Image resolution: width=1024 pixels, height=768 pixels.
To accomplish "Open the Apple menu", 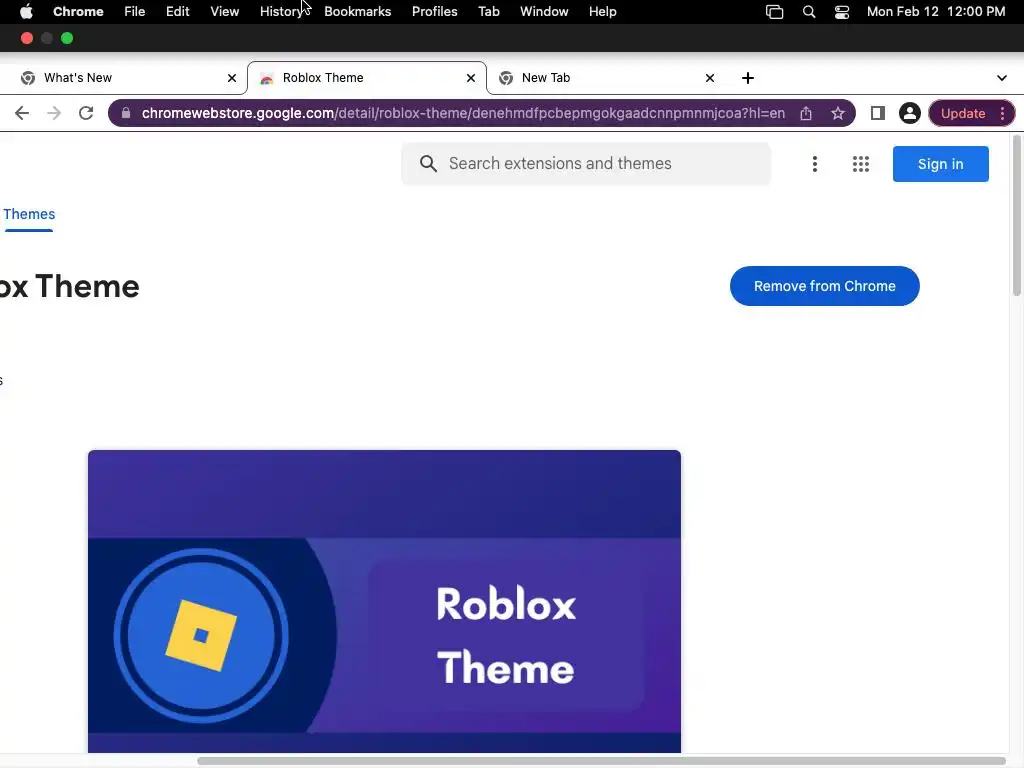I will [x=26, y=12].
